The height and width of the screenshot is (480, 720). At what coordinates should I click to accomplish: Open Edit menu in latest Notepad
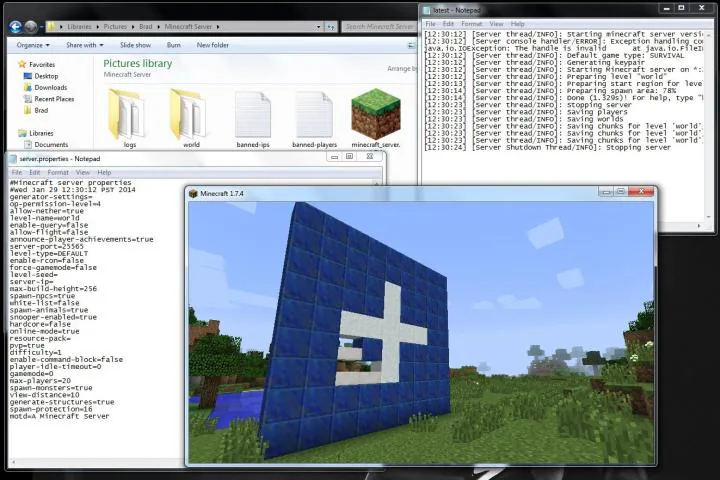[x=448, y=24]
